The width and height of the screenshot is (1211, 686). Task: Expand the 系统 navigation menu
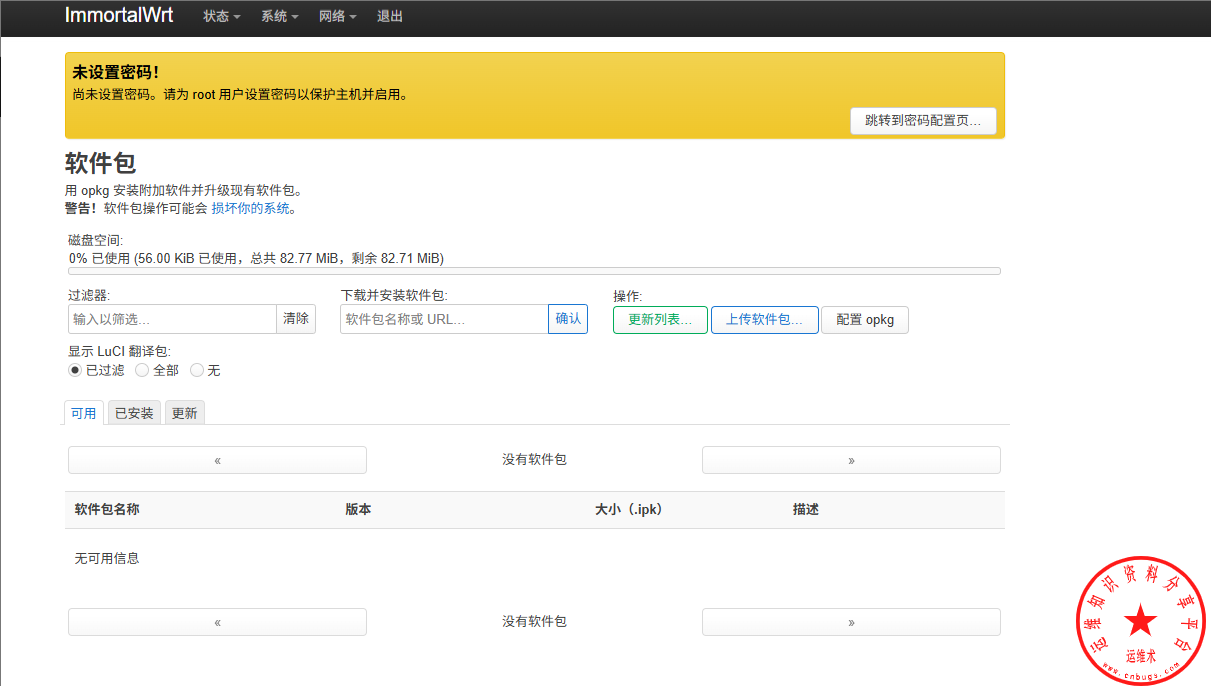pyautogui.click(x=279, y=17)
